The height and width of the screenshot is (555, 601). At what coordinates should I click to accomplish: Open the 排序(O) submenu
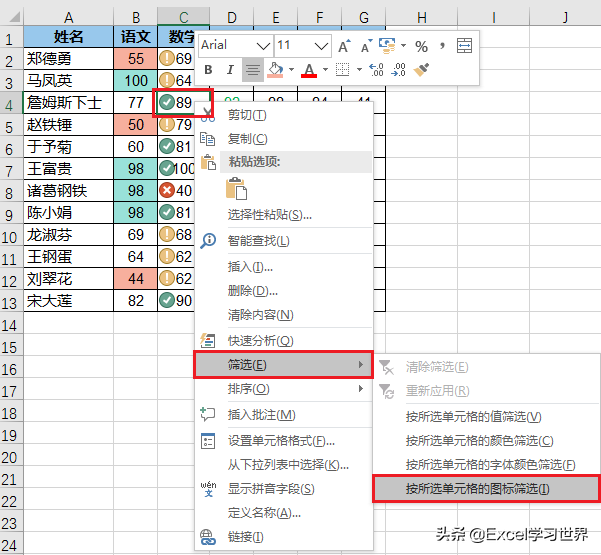tap(284, 389)
